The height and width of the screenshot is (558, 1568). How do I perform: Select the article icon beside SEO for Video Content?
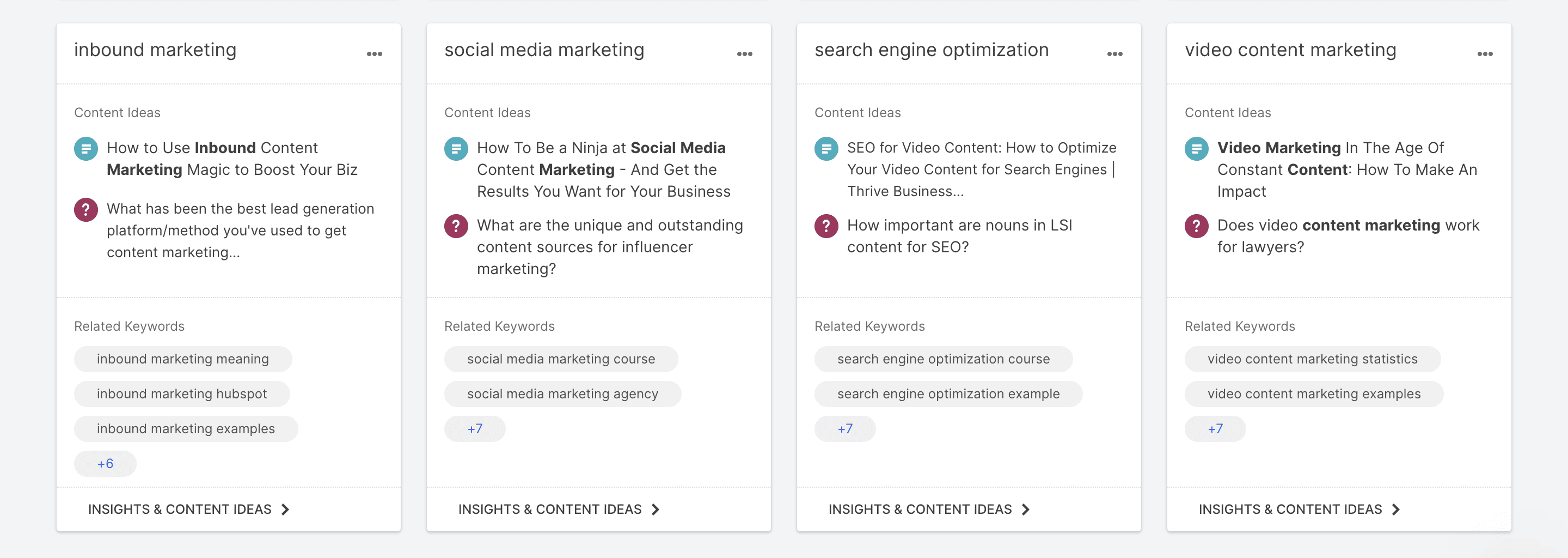pyautogui.click(x=826, y=148)
